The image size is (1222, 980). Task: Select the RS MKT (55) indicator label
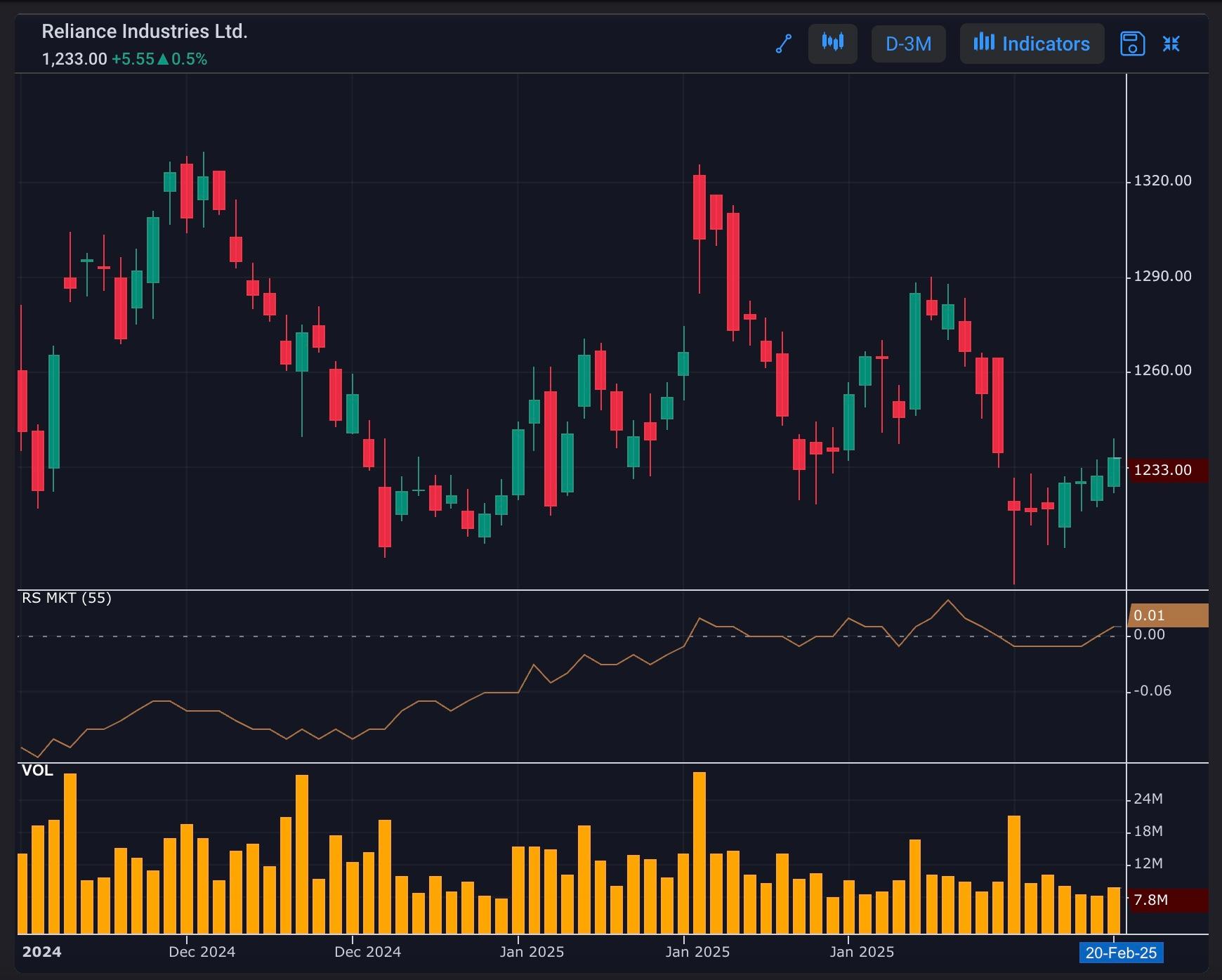click(x=67, y=599)
